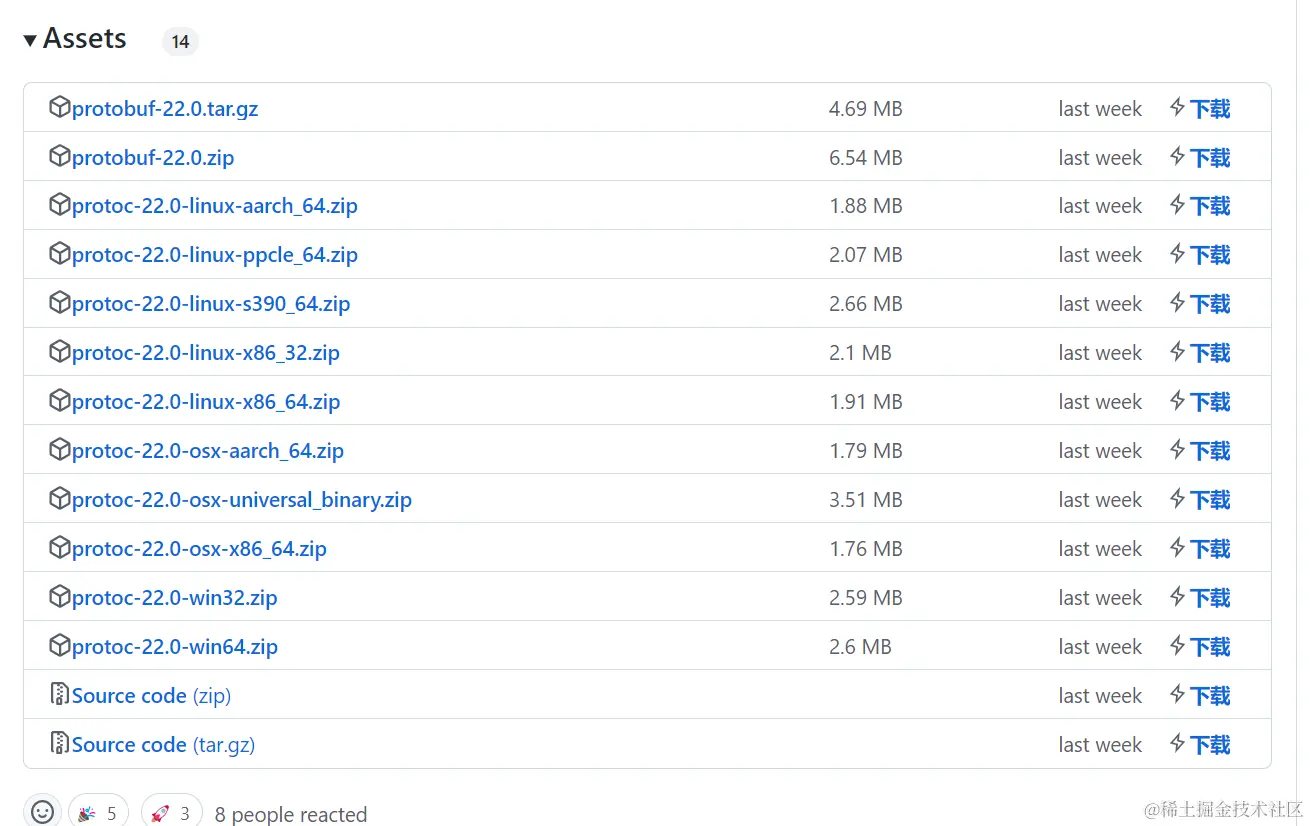
Task: Click the package icon beside protoc-22.0-win32.zip
Action: click(x=60, y=597)
